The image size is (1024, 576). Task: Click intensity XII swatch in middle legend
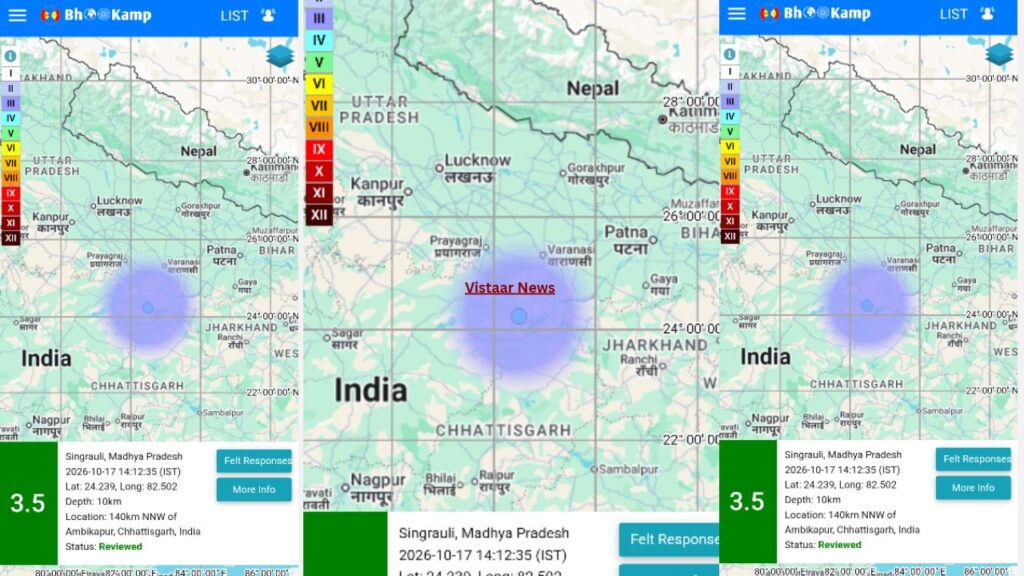pos(319,214)
